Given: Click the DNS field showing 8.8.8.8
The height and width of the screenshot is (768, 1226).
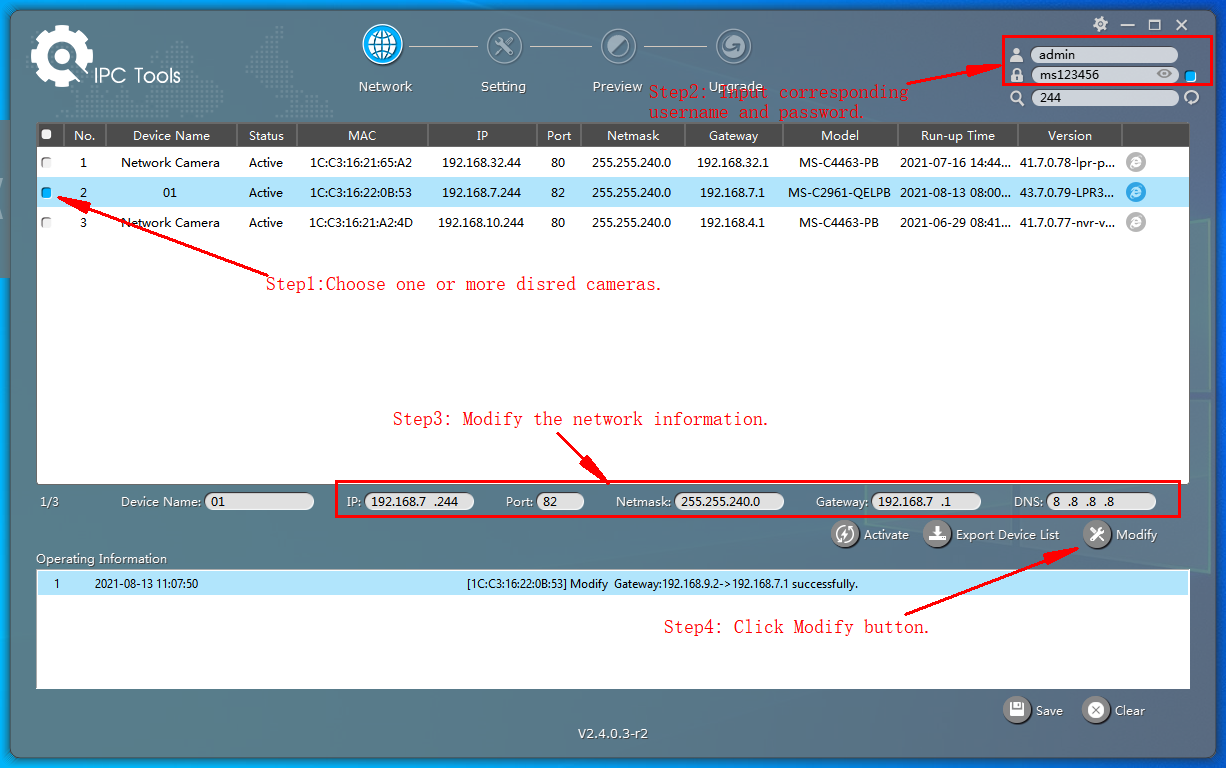Looking at the screenshot, I should [x=1101, y=502].
